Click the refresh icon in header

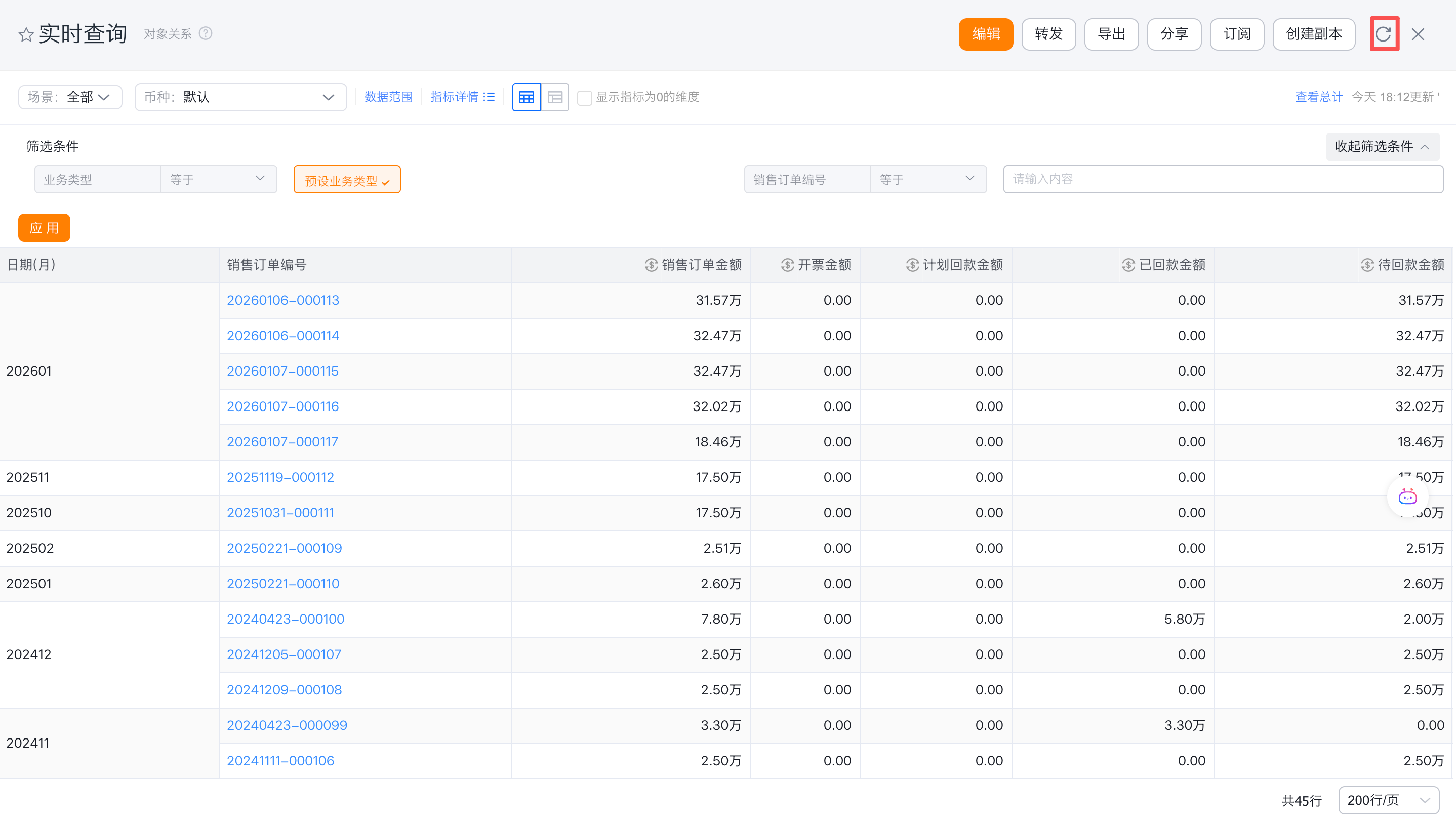point(1383,34)
